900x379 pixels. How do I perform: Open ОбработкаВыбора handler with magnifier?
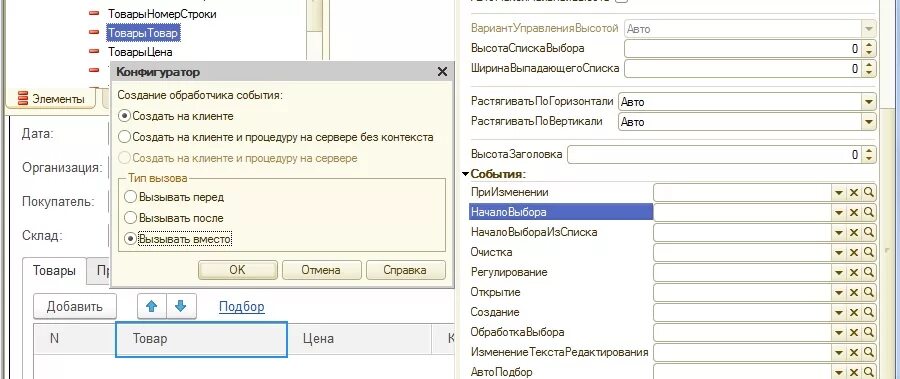[x=868, y=333]
